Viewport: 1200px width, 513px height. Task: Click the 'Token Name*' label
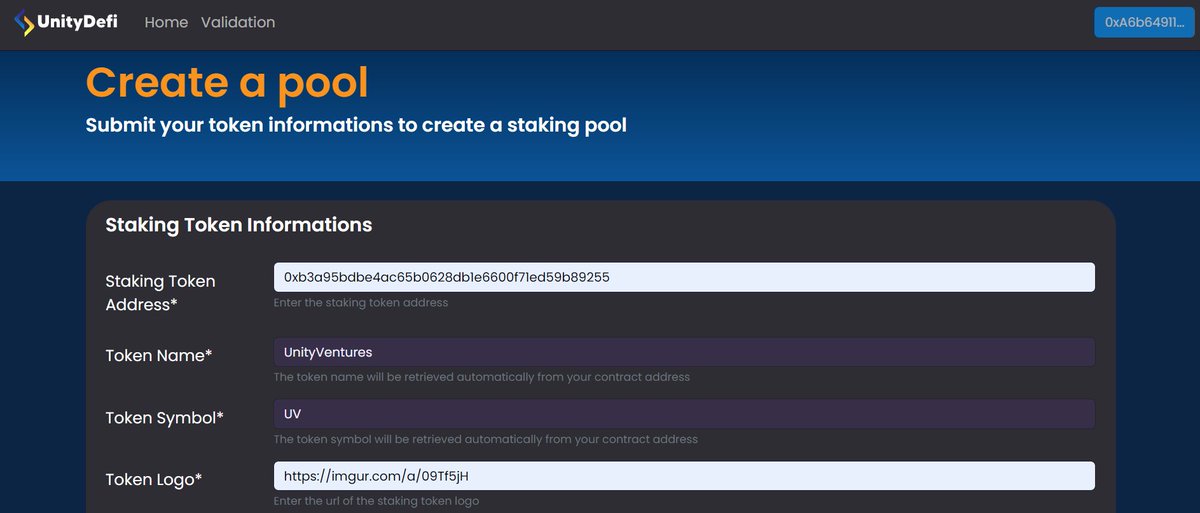point(159,355)
